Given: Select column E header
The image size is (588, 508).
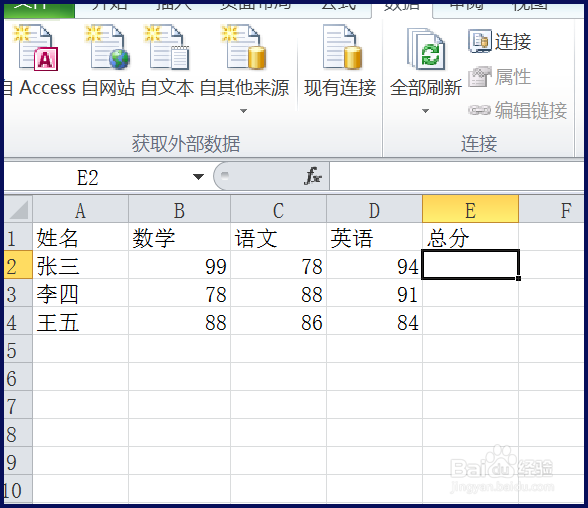Looking at the screenshot, I should click(470, 210).
